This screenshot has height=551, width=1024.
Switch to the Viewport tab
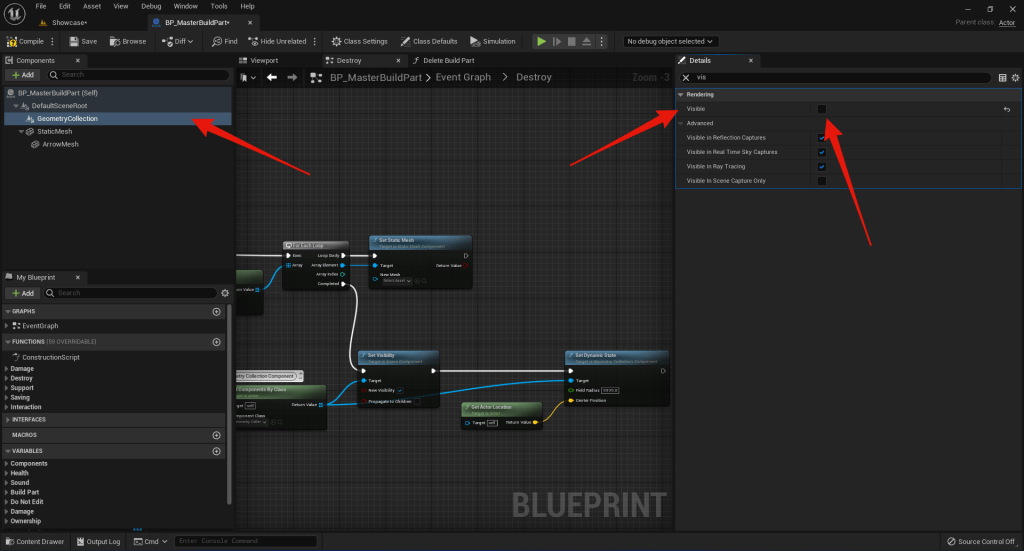click(264, 61)
